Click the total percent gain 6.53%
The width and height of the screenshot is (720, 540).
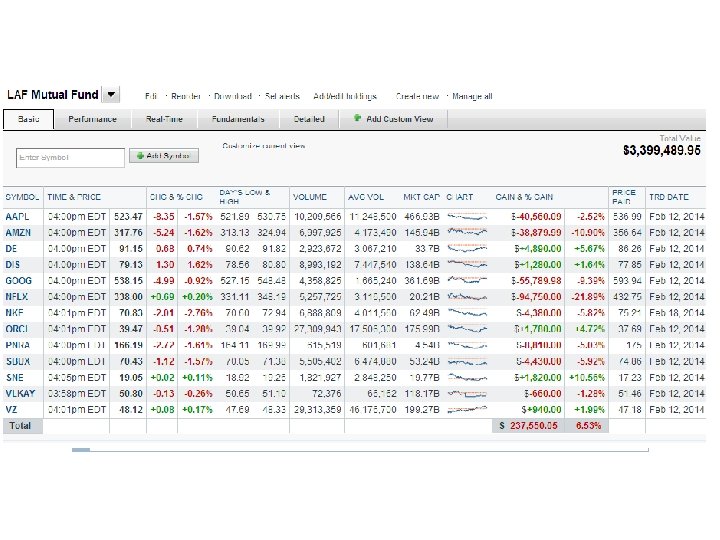(588, 426)
